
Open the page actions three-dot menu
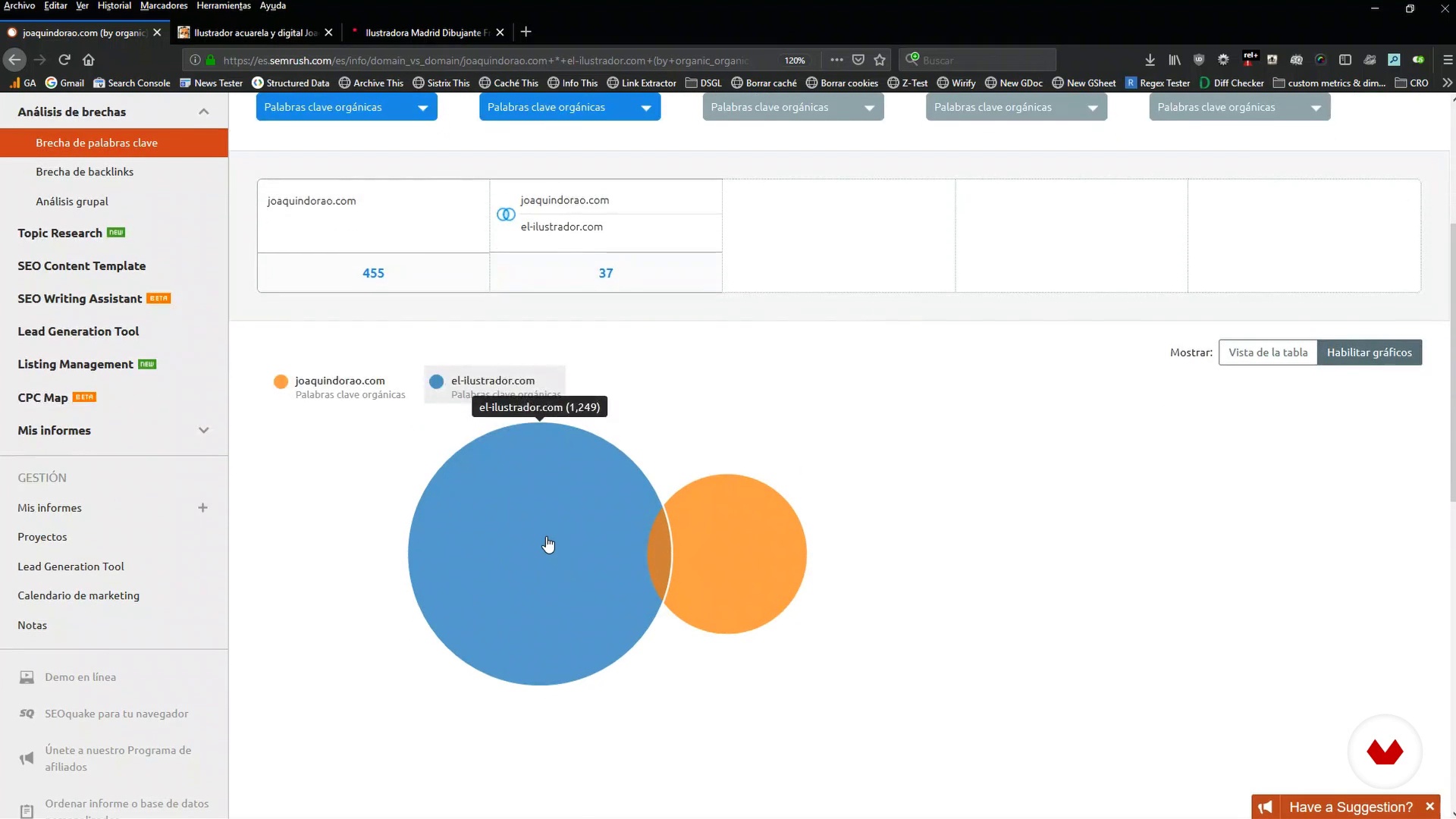click(836, 60)
